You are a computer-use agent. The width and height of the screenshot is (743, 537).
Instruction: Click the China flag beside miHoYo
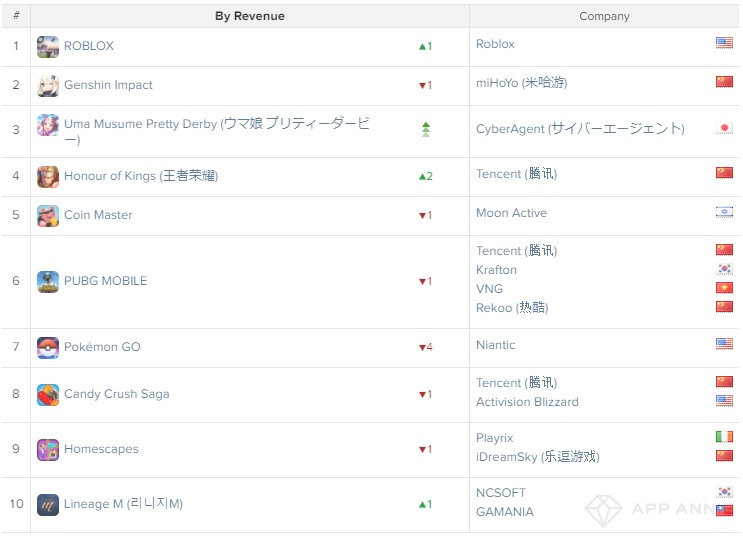(x=724, y=82)
